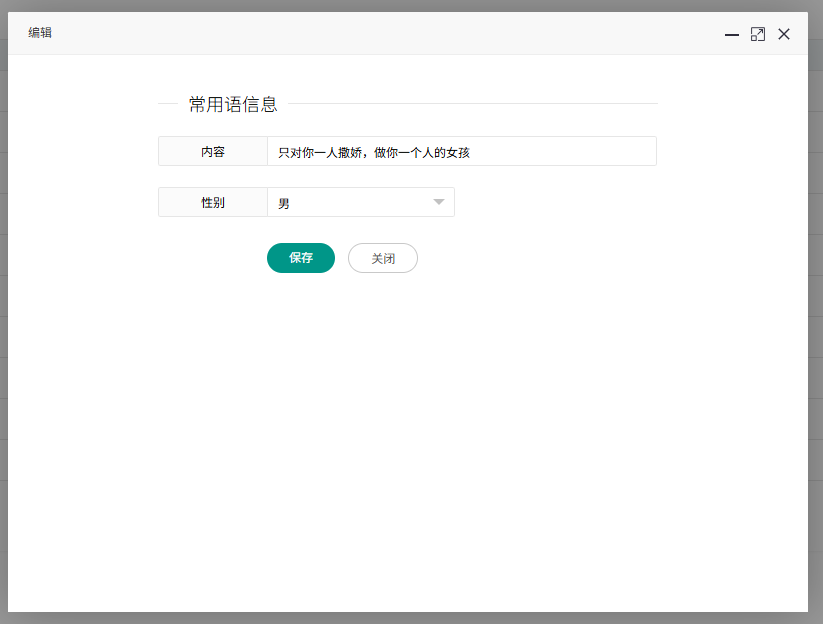Save the phrase with 保存 button
Screen dimensions: 823x624
pyautogui.click(x=301, y=258)
